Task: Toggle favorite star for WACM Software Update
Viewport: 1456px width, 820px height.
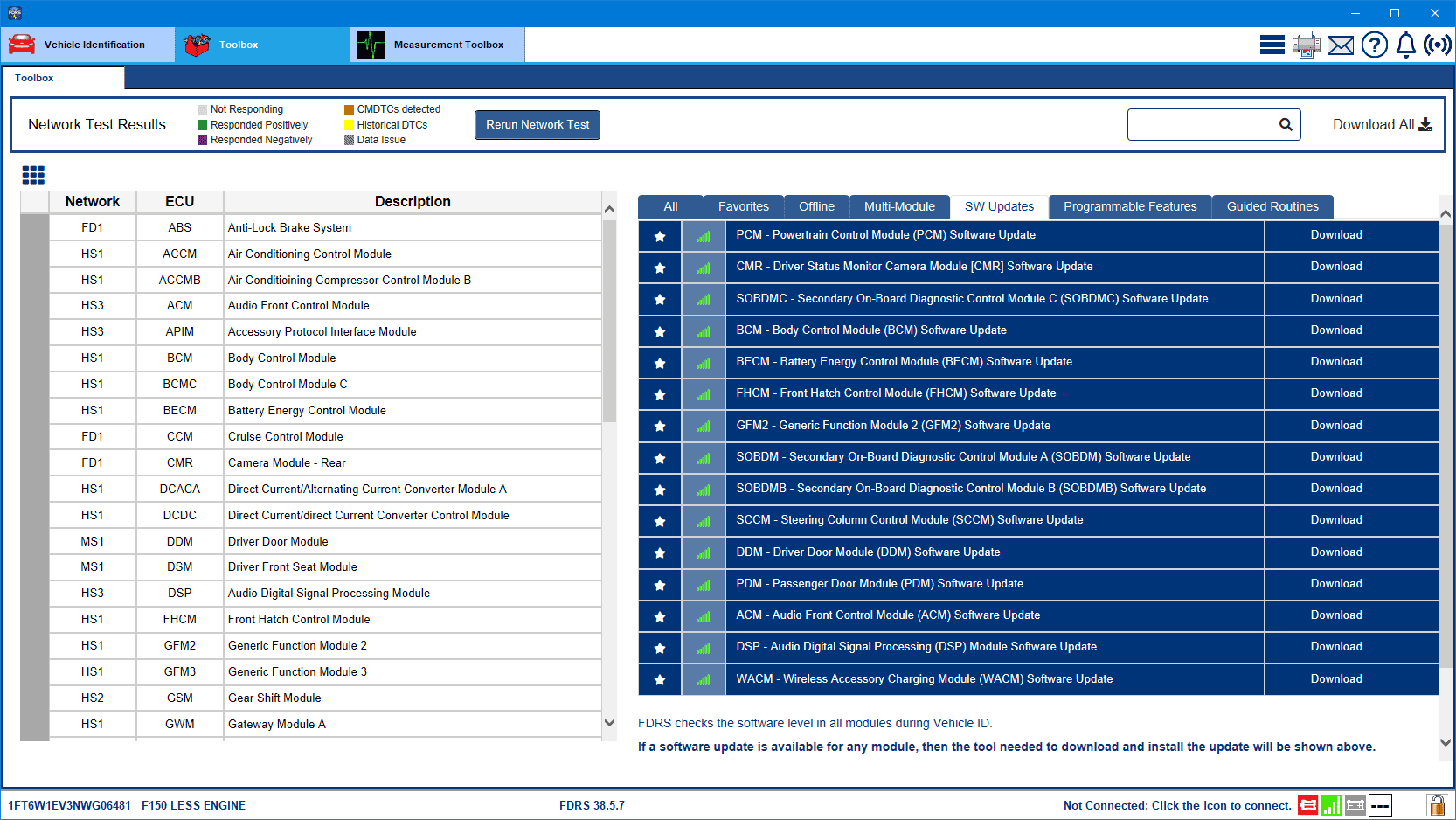Action: (x=660, y=679)
